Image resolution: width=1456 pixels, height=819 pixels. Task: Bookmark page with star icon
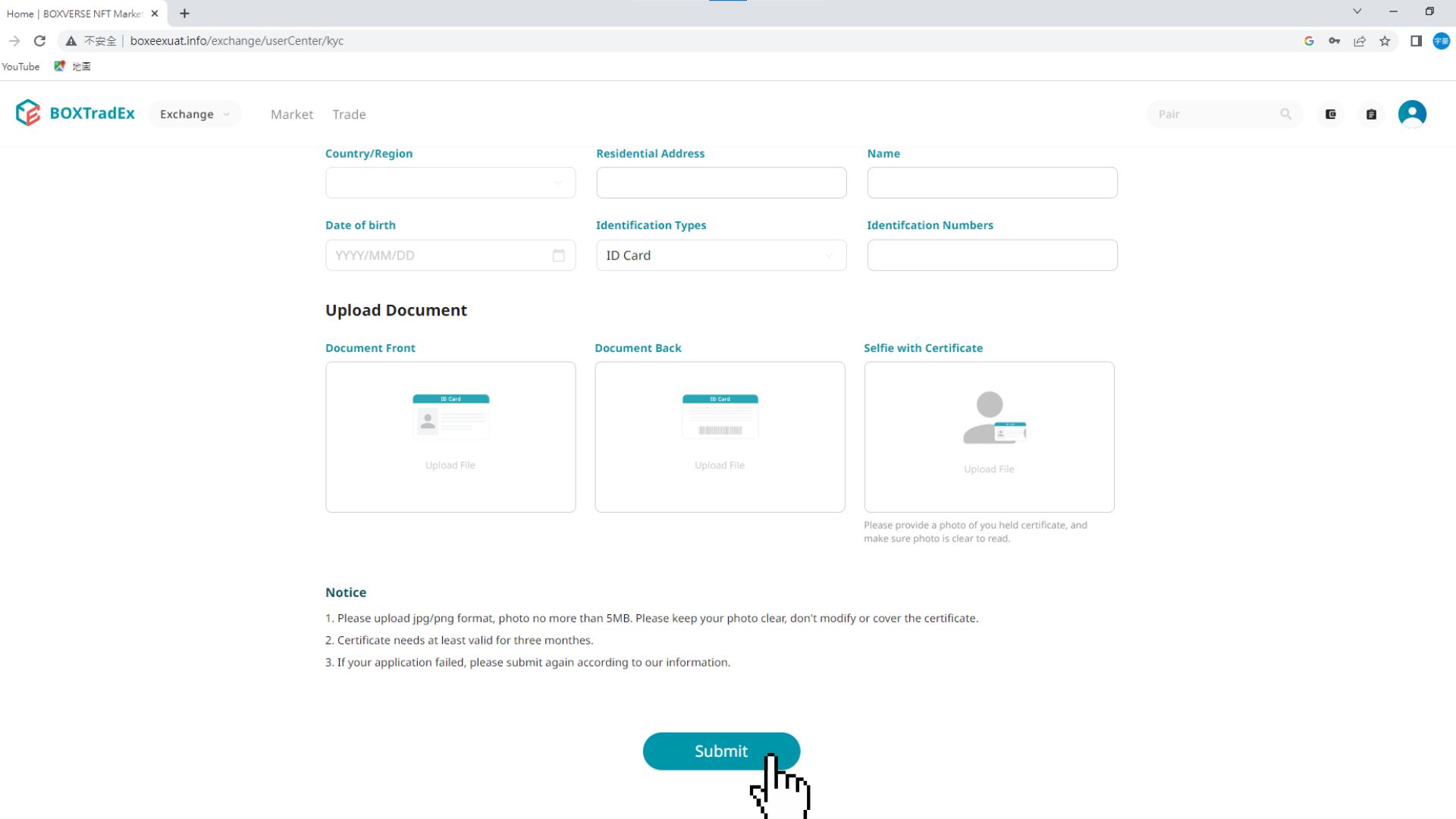[x=1385, y=41]
